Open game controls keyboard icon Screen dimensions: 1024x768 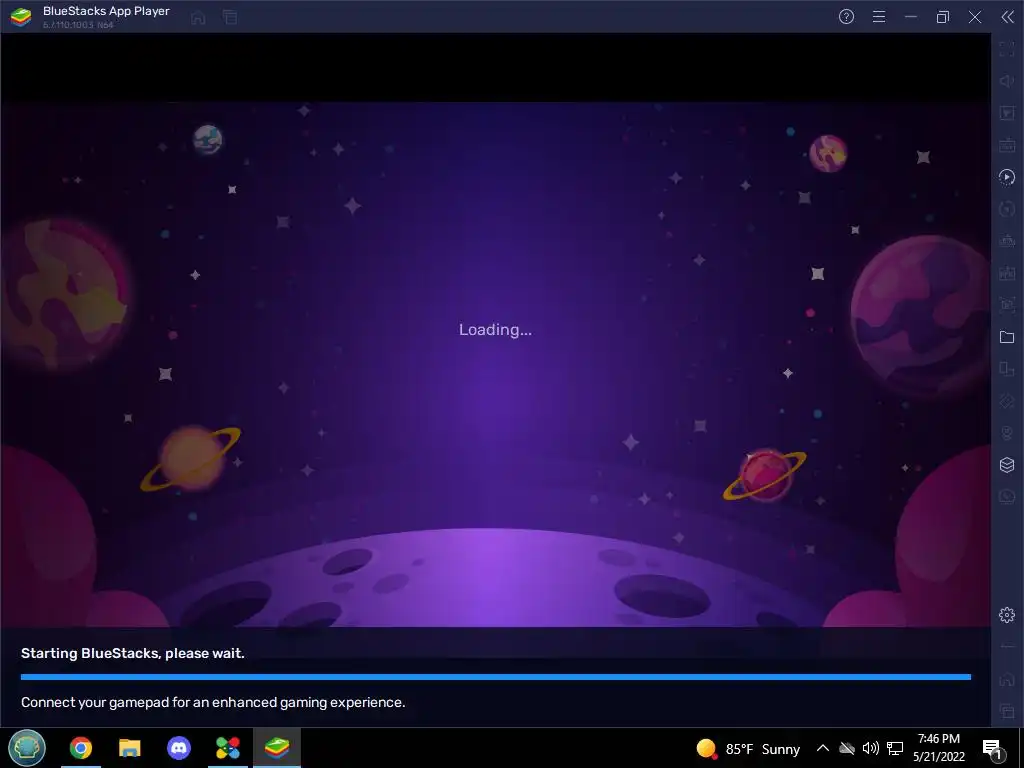click(x=1007, y=145)
